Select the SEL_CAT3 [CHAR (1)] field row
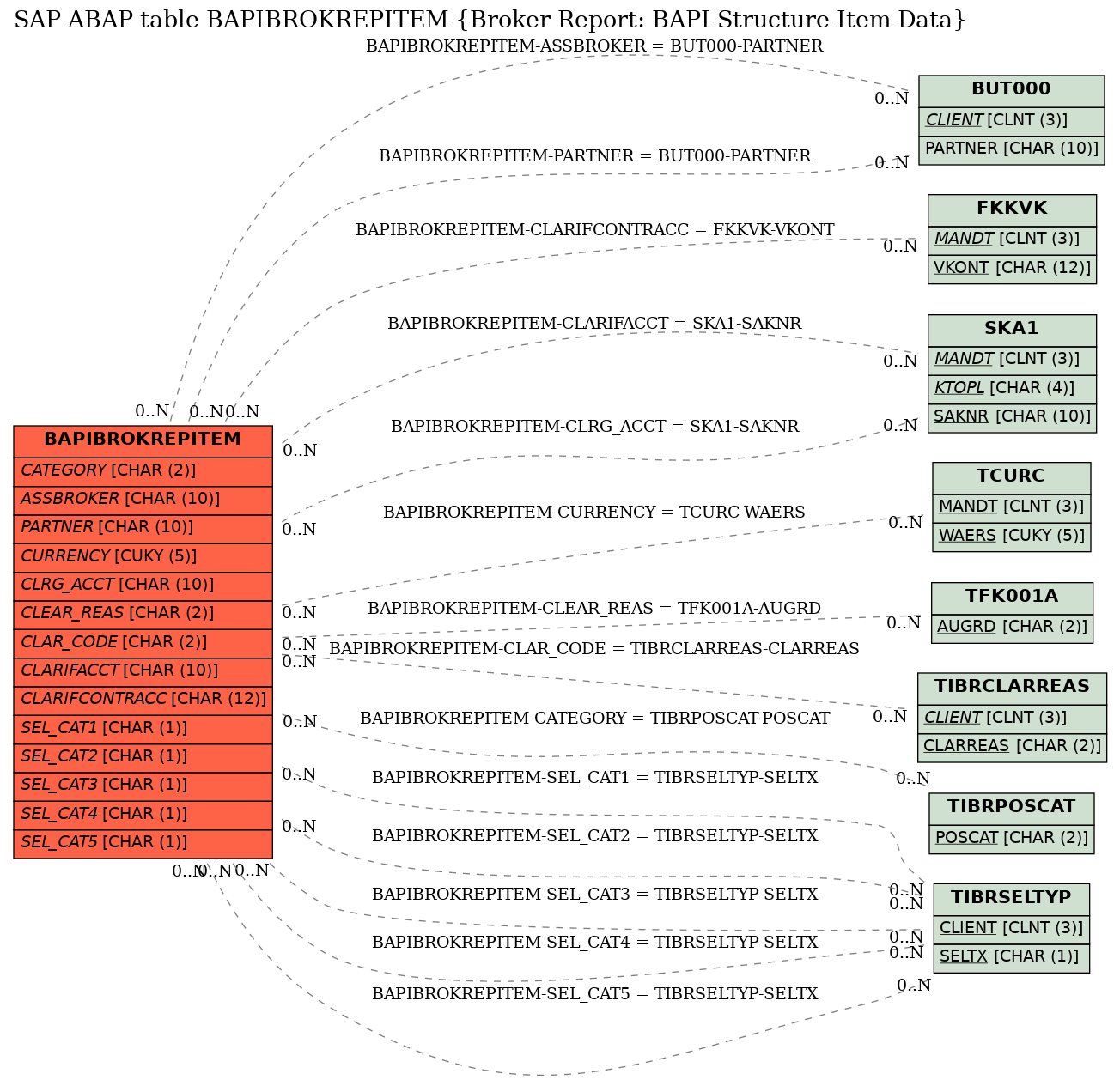The height and width of the screenshot is (1080, 1120). coord(143,786)
